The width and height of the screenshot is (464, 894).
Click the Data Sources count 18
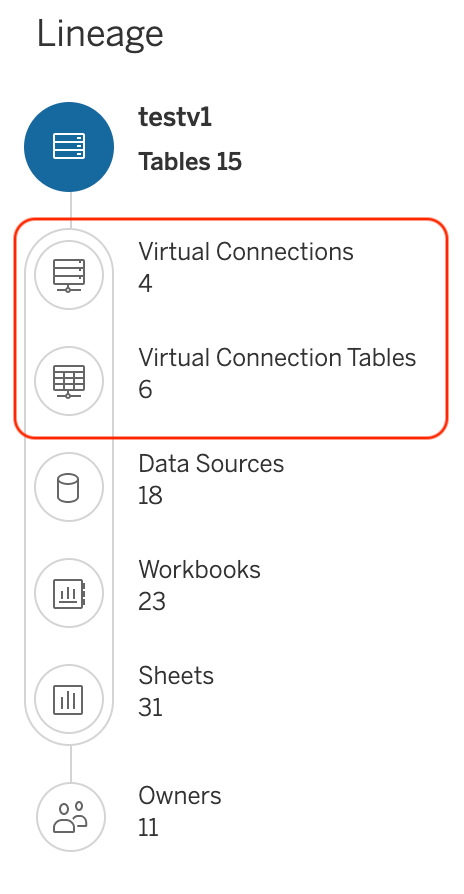(x=150, y=495)
